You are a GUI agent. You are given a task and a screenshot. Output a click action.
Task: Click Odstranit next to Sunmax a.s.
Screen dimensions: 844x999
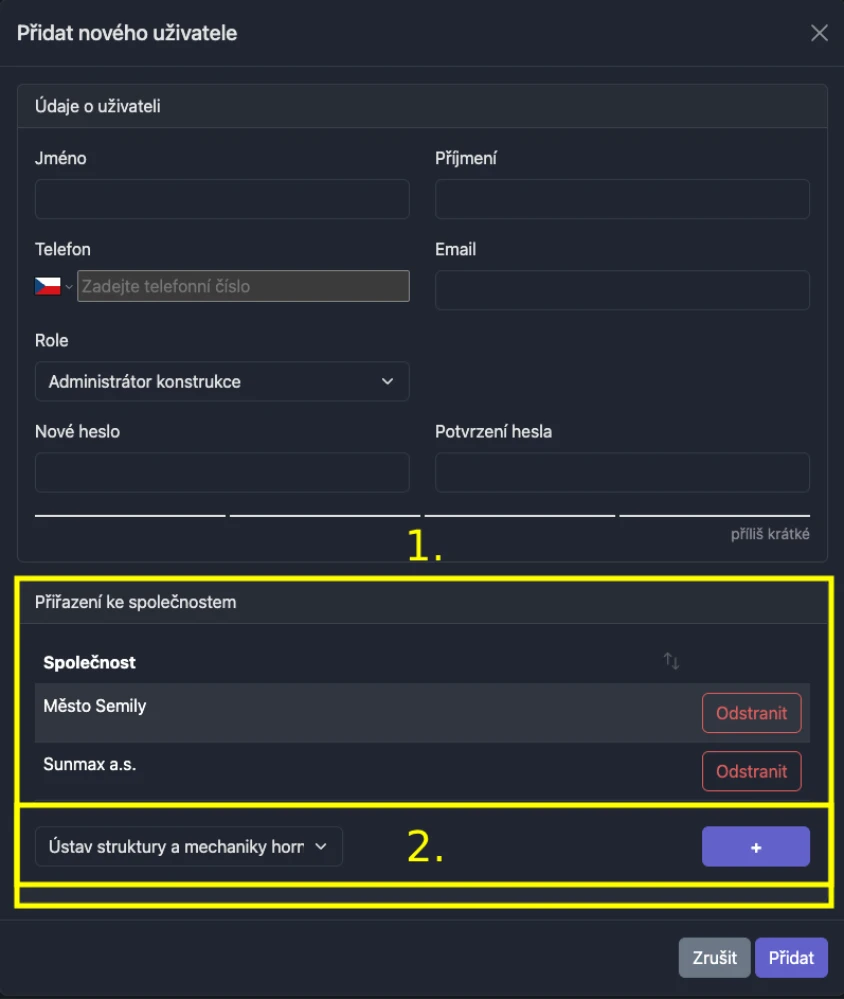click(x=751, y=771)
